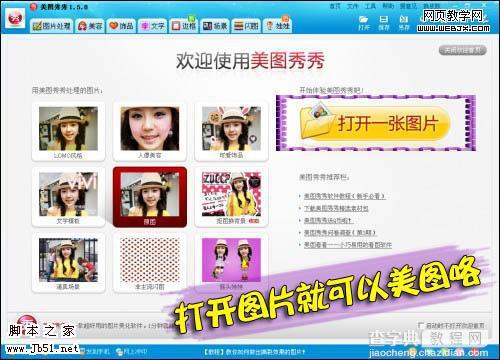Screen dimensions: 500x360
Task: Open the 图片处理 tab
Action: coord(52,26)
